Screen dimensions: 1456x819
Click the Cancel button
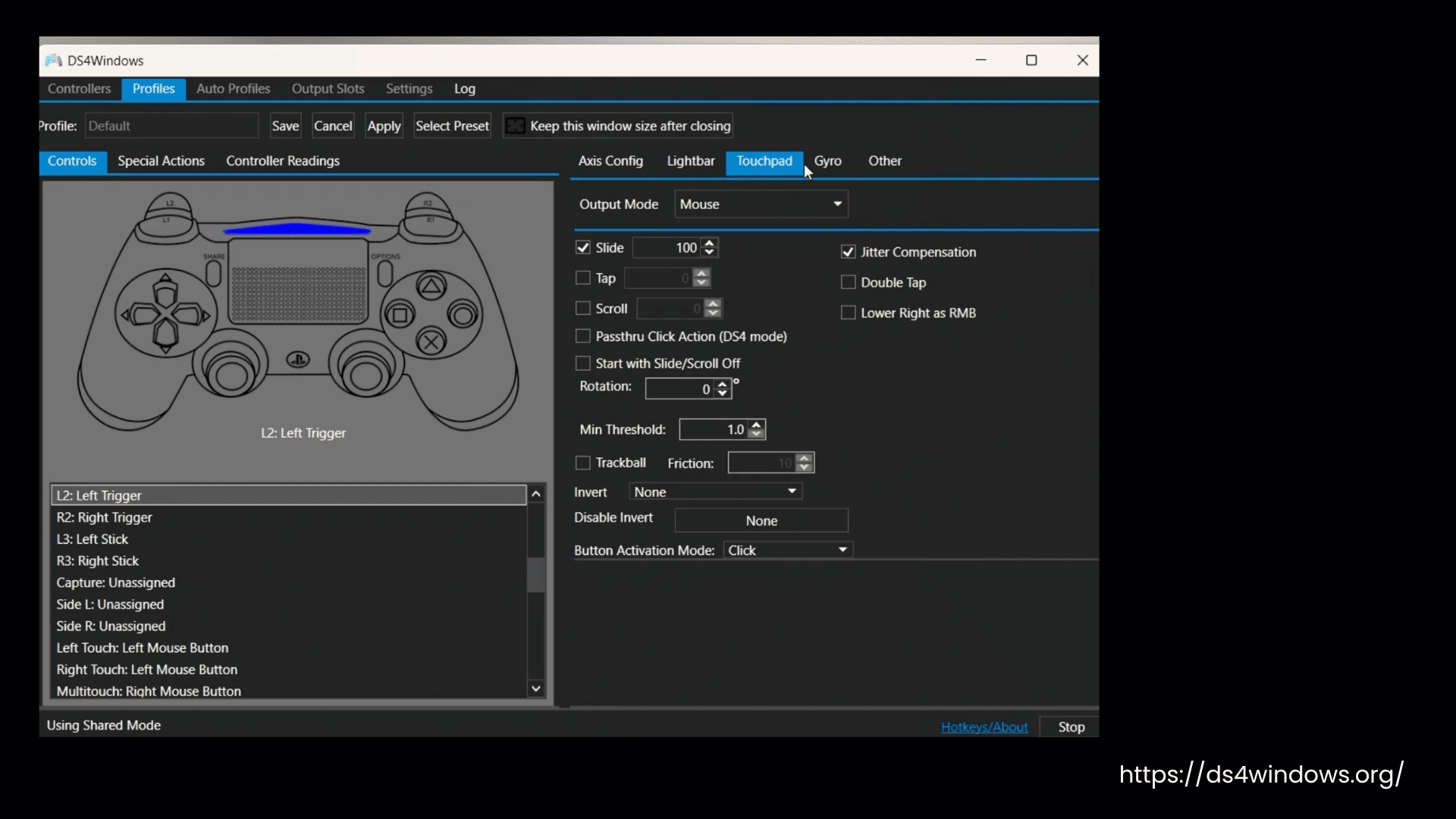tap(333, 126)
